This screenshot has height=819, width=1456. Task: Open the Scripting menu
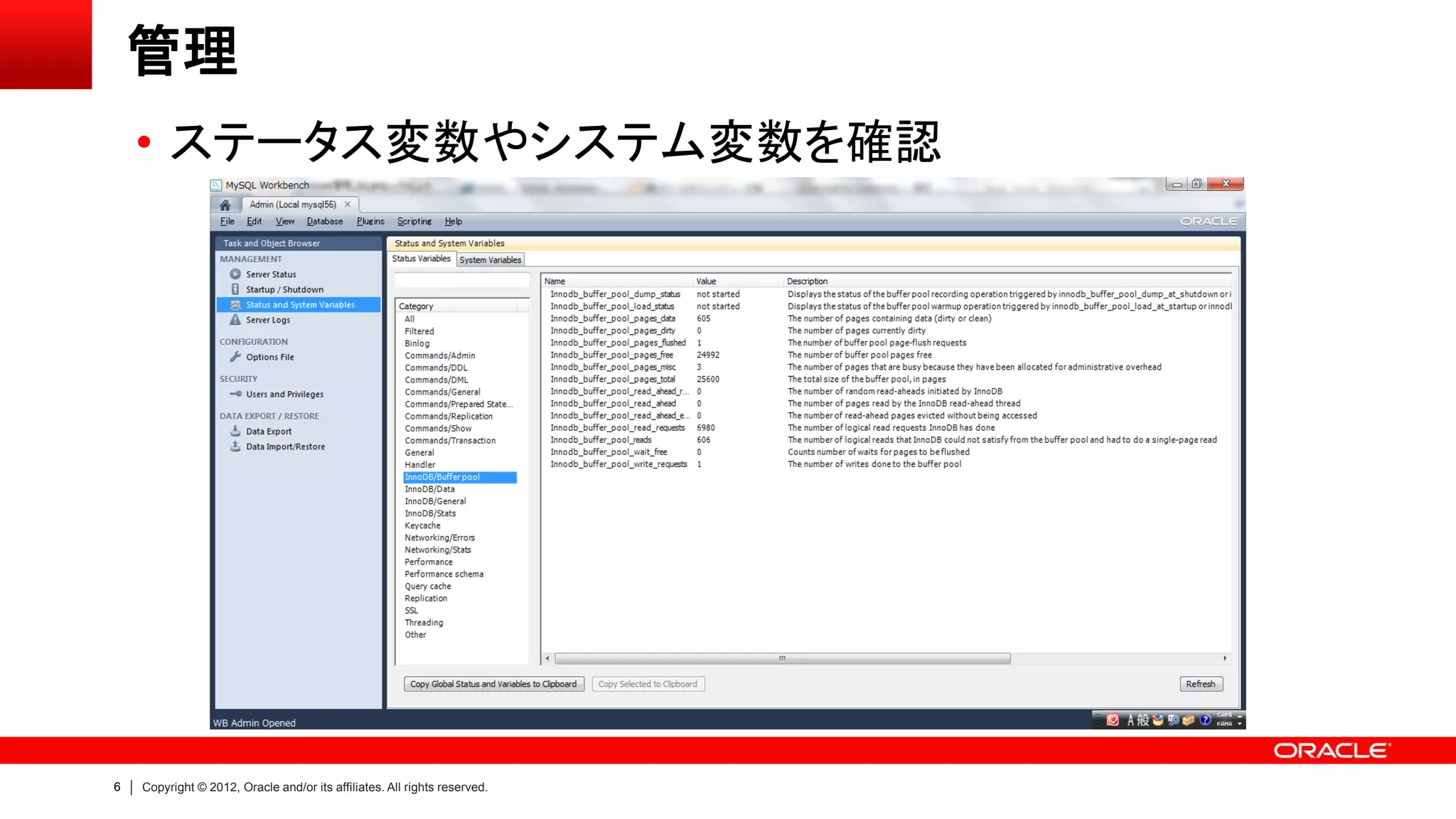[414, 221]
